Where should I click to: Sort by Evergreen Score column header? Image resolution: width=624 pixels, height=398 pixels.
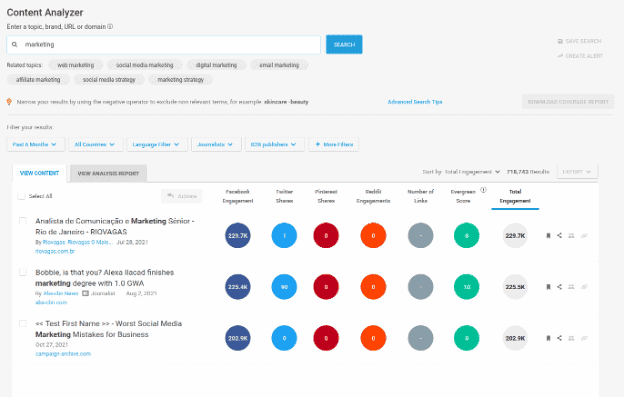pos(463,196)
